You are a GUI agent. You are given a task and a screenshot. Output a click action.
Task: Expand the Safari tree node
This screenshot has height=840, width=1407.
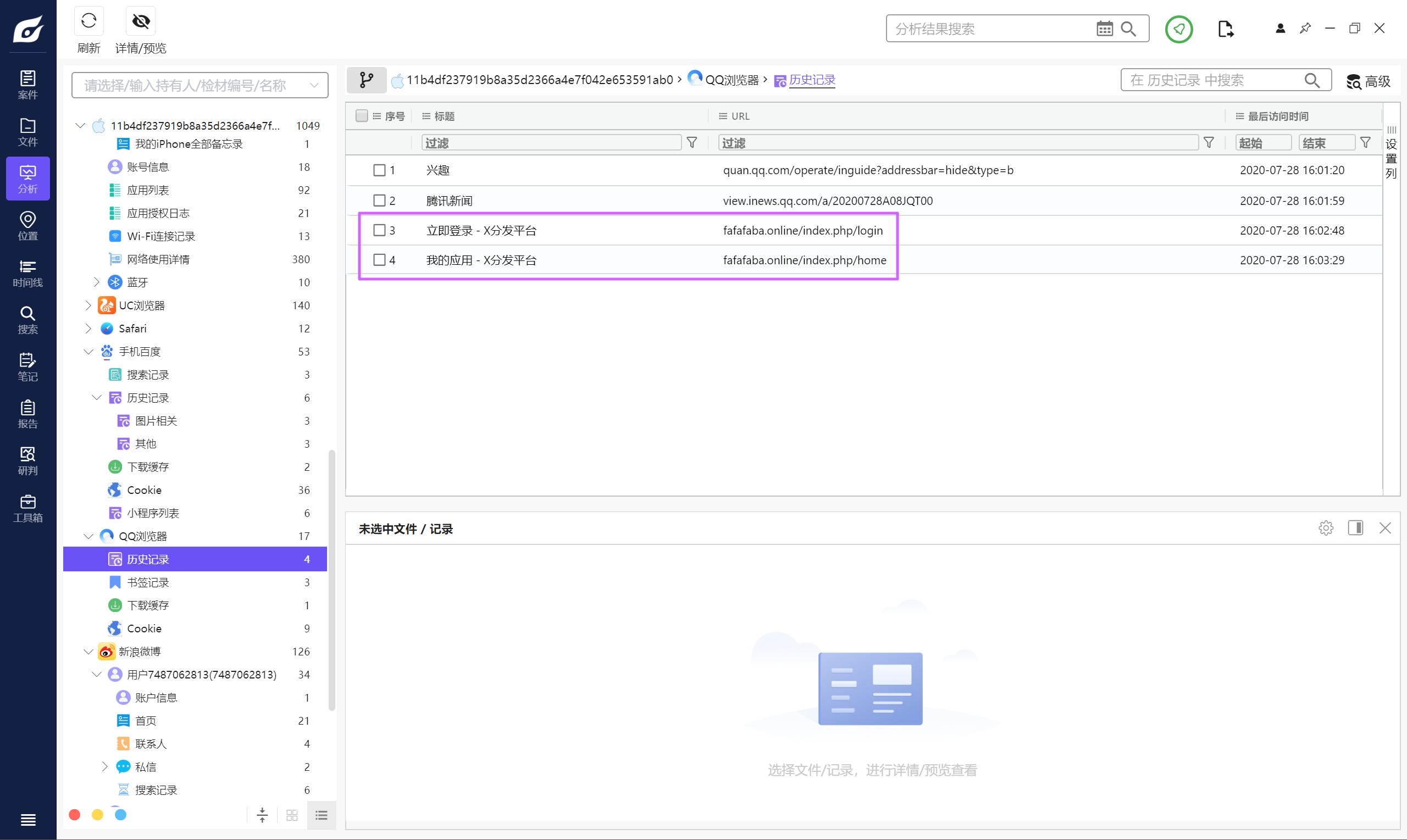[88, 329]
